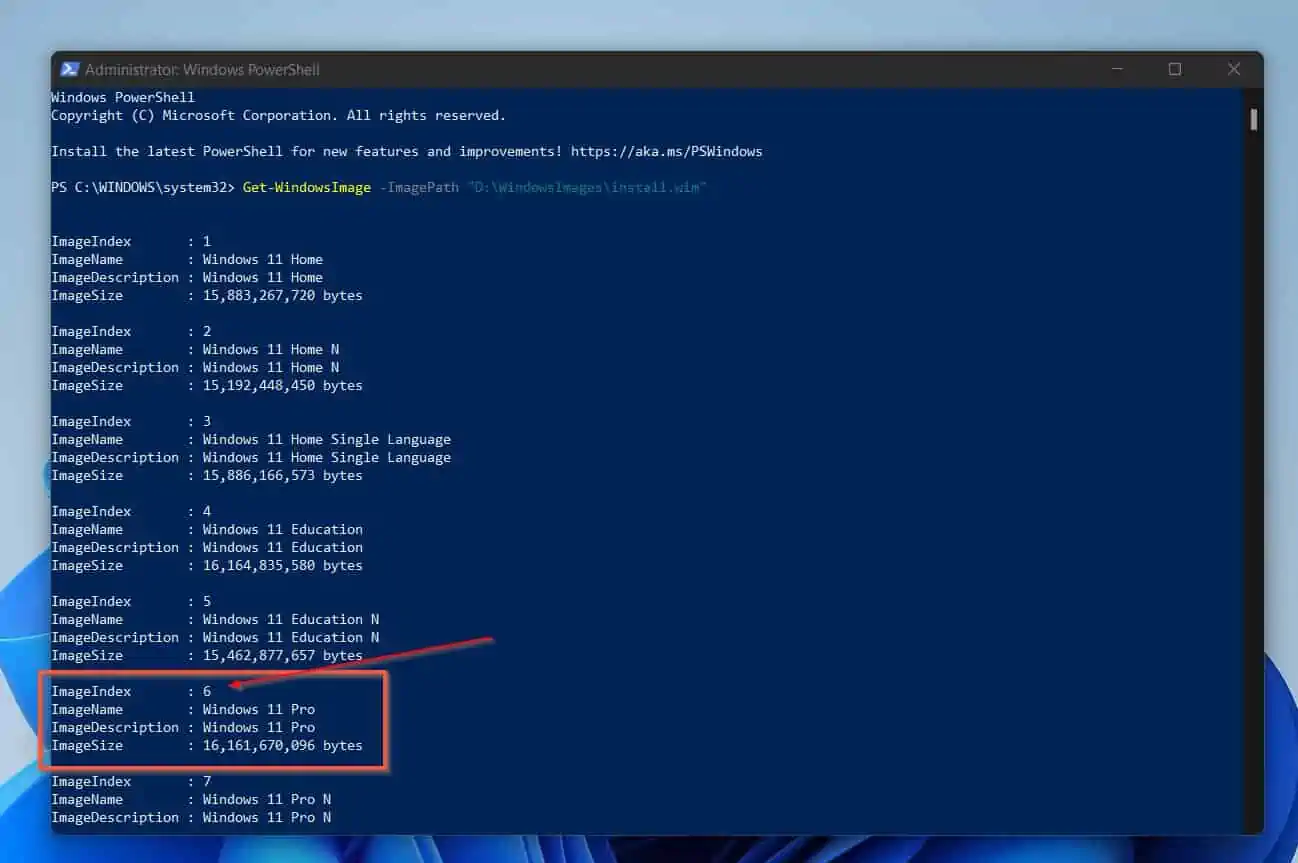The width and height of the screenshot is (1298, 863).
Task: Click ImageIndex value 1
Action: (207, 242)
